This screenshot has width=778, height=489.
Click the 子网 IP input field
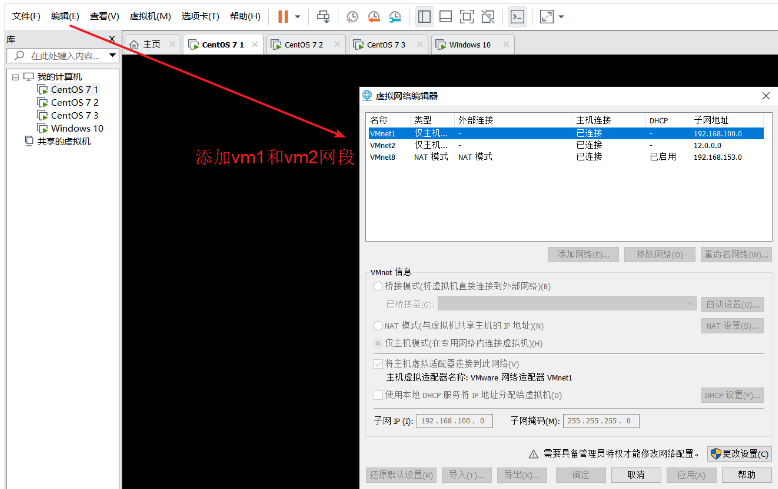(454, 421)
